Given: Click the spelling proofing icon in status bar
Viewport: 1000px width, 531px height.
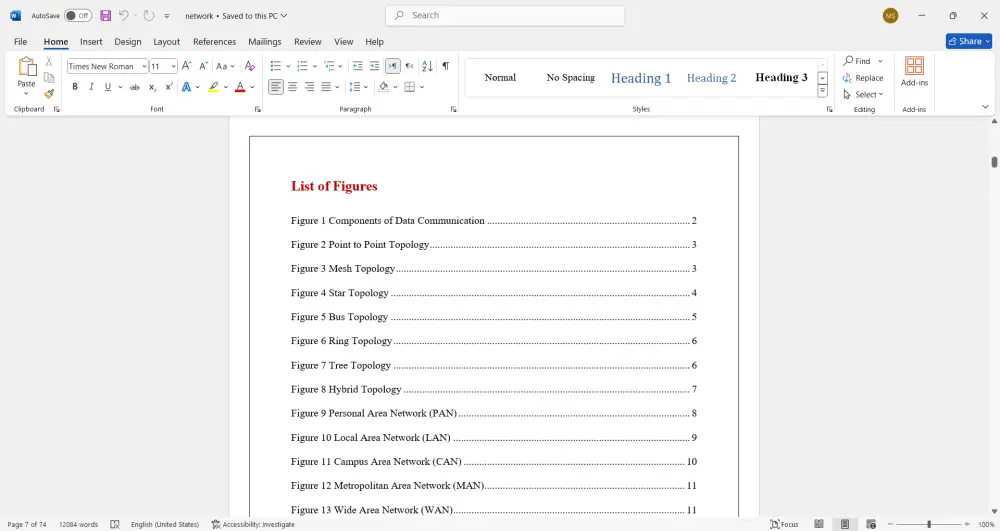Looking at the screenshot, I should (115, 524).
